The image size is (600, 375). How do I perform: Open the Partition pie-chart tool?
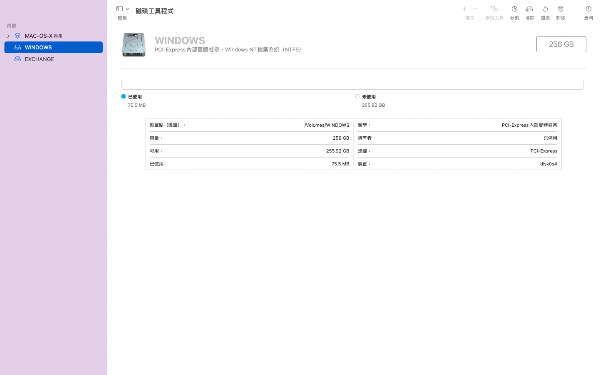tap(514, 9)
